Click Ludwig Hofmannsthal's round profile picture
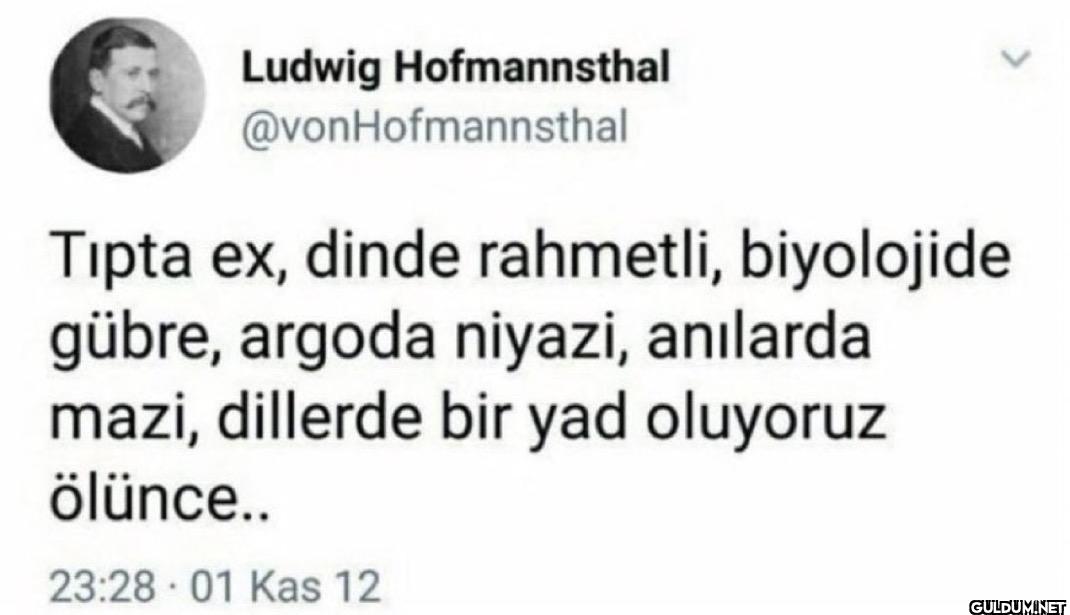1070x615 pixels. point(128,94)
